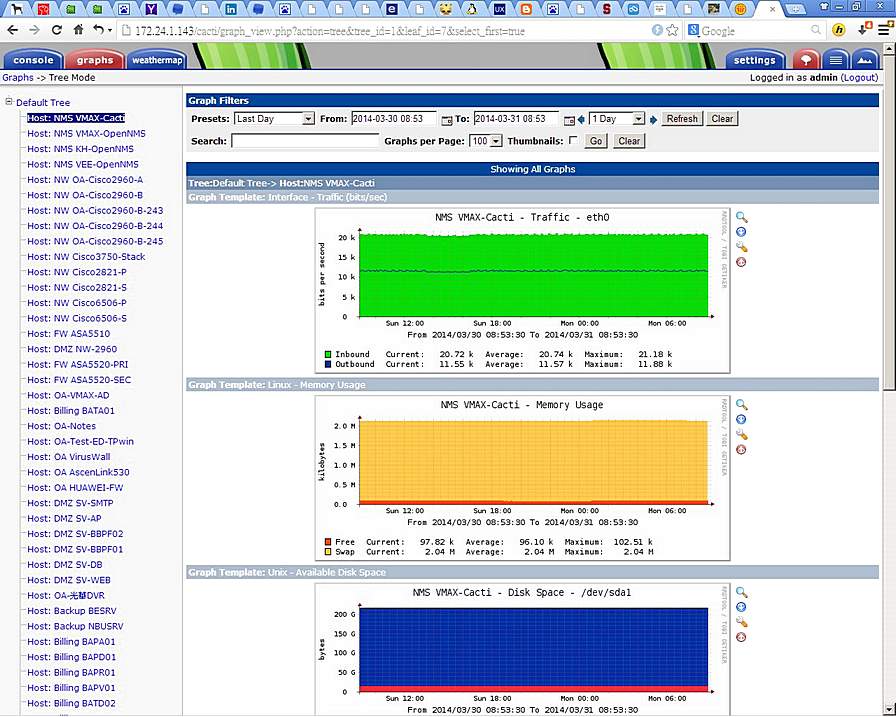Collapse the Default Tree node

coord(9,102)
